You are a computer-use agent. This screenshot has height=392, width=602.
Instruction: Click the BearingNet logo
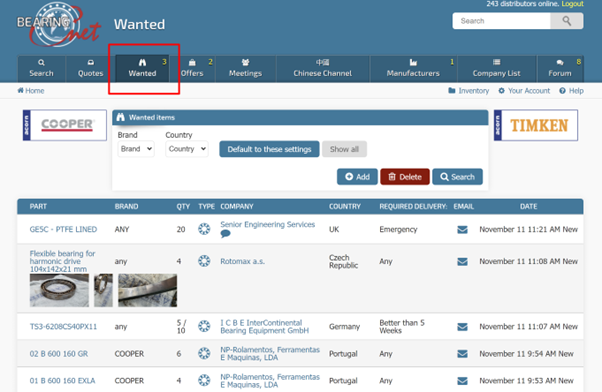coord(58,25)
